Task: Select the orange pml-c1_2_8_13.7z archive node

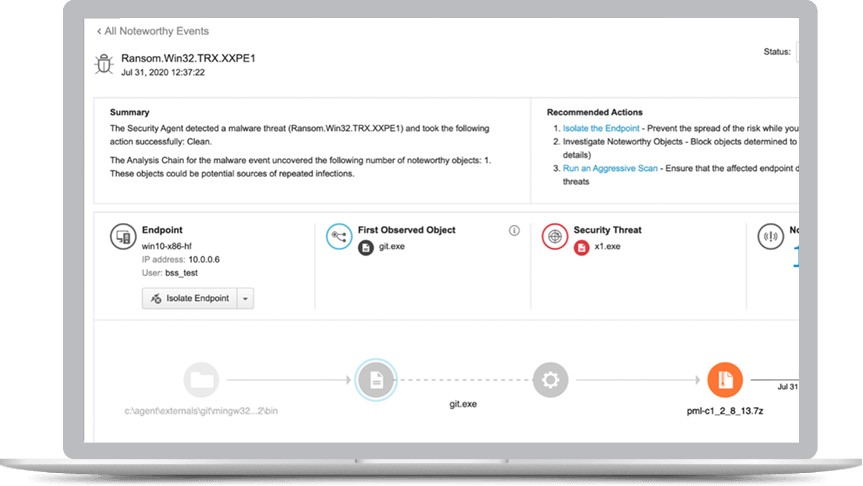Action: (723, 380)
